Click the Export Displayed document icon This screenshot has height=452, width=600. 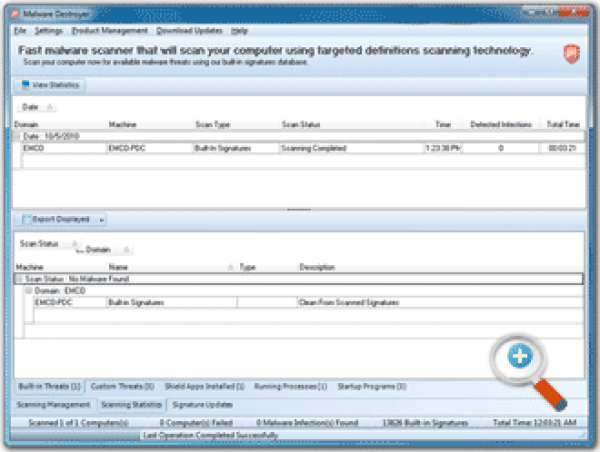coord(26,219)
